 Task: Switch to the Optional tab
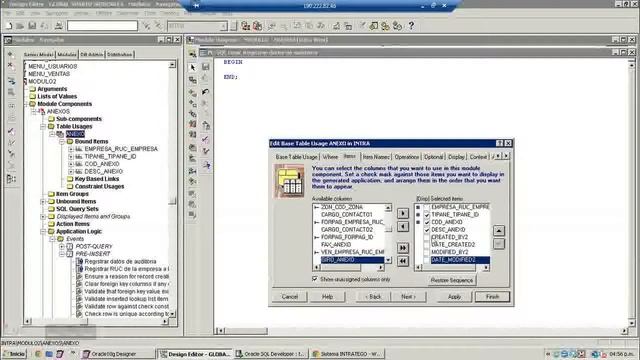pyautogui.click(x=433, y=157)
